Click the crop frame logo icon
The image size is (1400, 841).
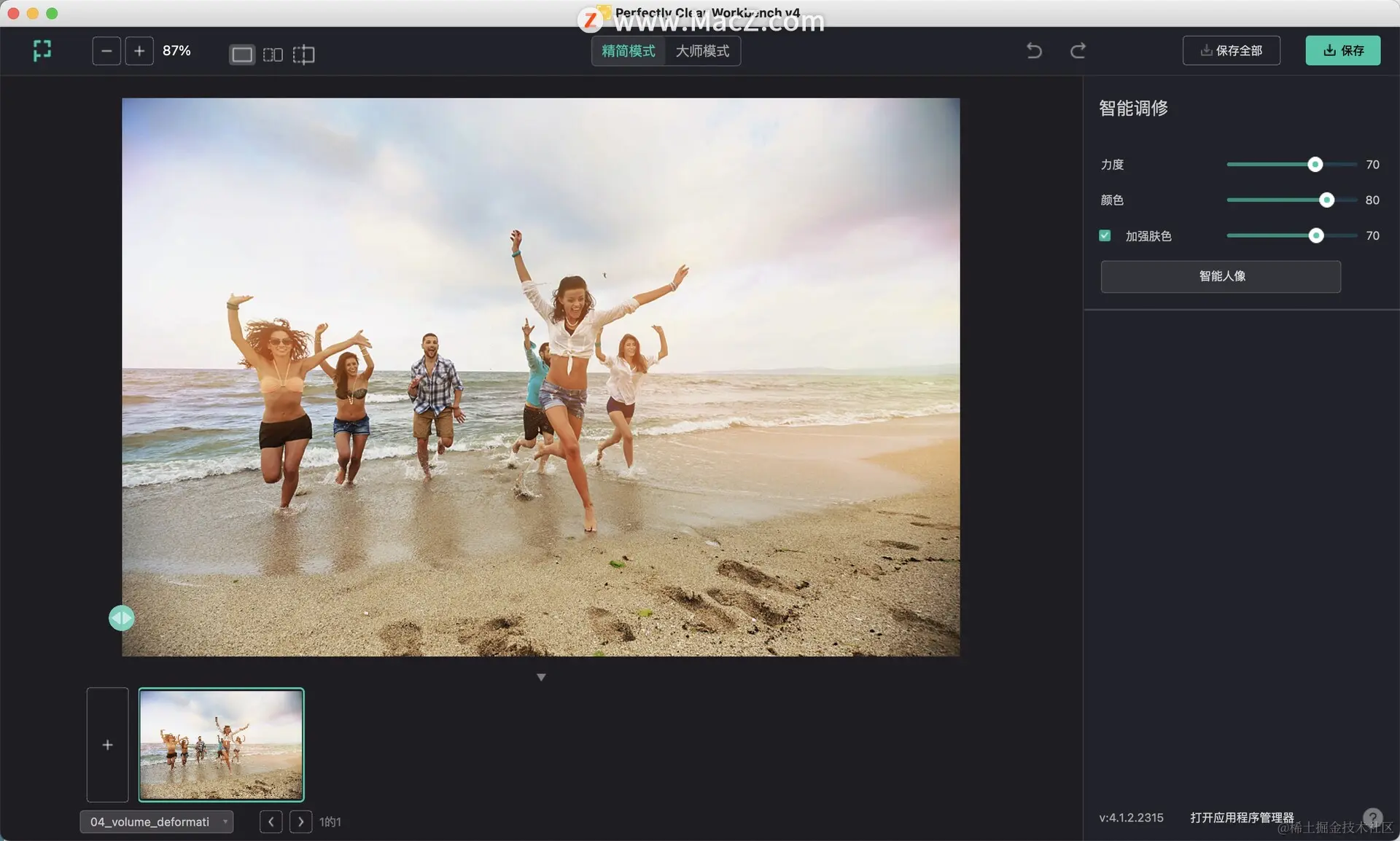[x=42, y=50]
